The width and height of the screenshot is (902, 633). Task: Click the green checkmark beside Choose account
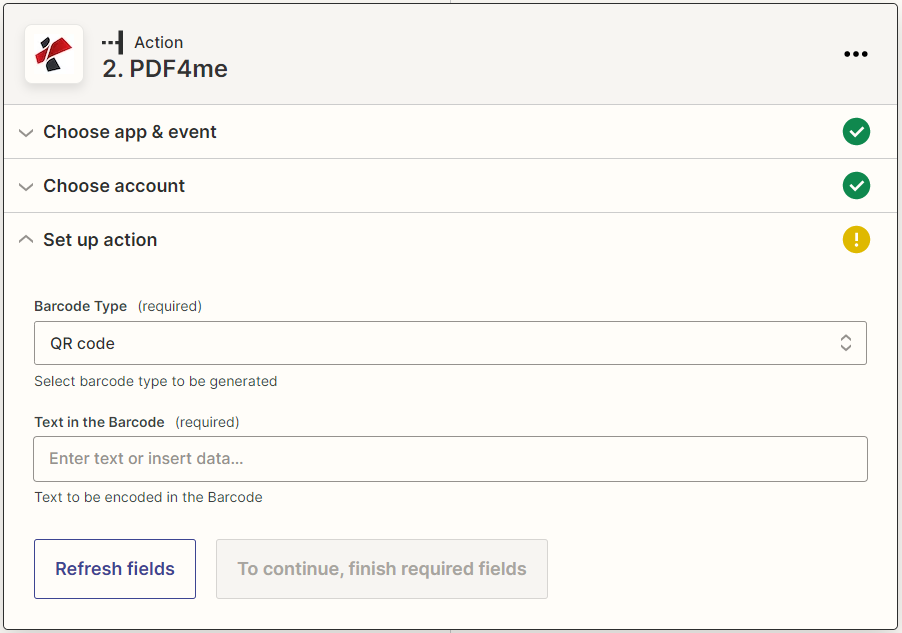[x=856, y=186]
